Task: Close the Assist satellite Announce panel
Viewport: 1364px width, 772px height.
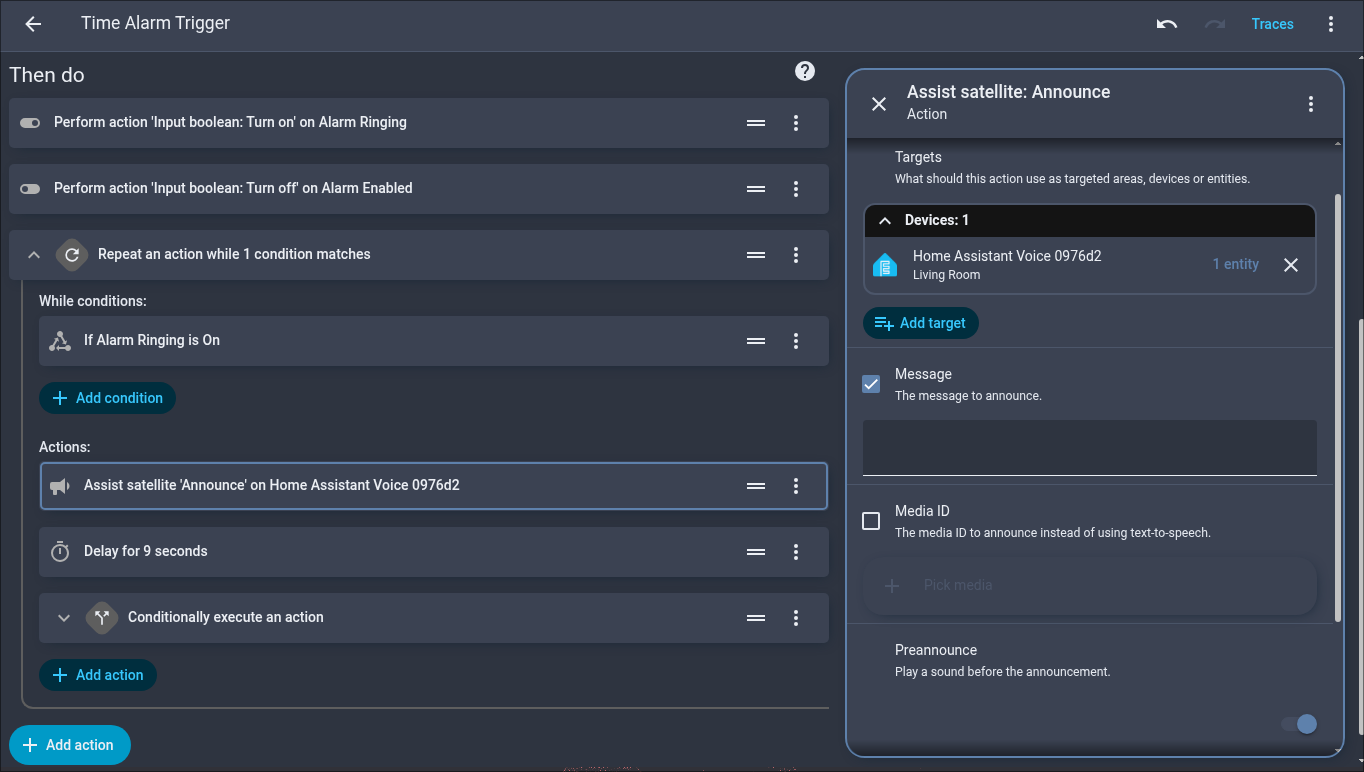Action: (879, 104)
